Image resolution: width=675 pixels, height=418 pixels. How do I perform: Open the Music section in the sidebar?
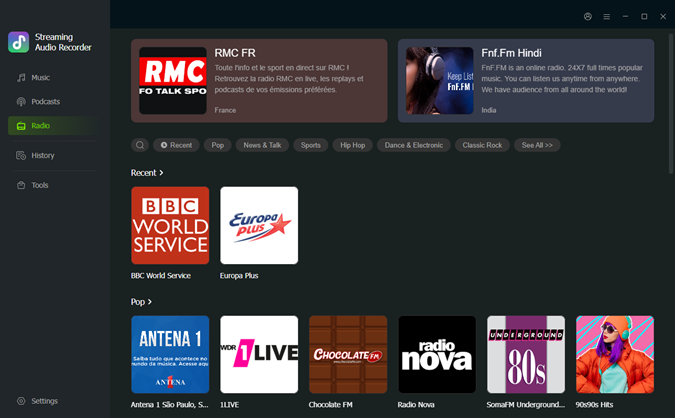click(52, 77)
